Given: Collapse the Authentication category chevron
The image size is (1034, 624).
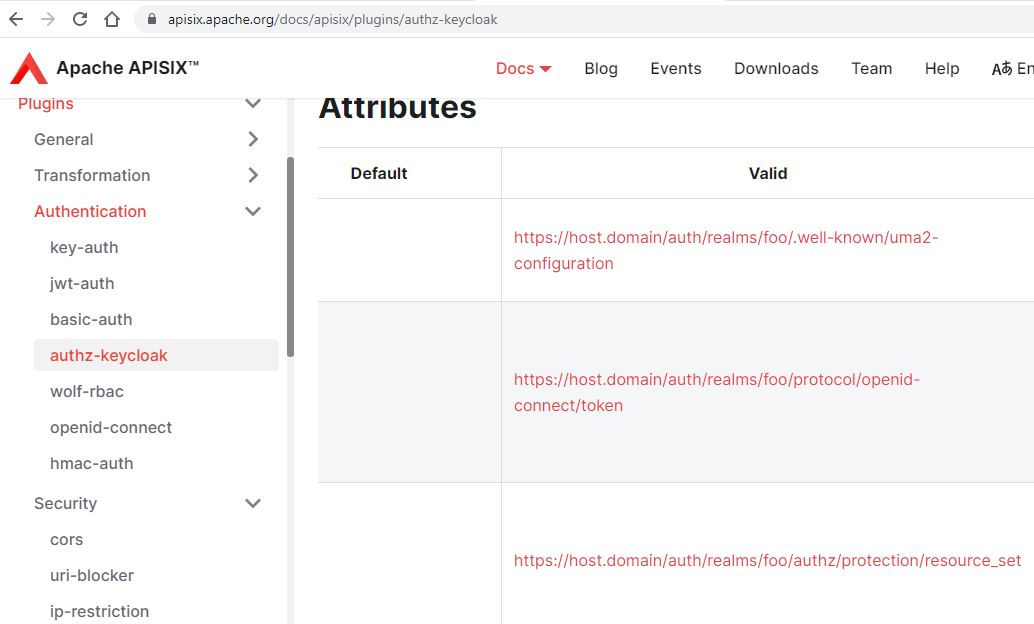Looking at the screenshot, I should 253,211.
